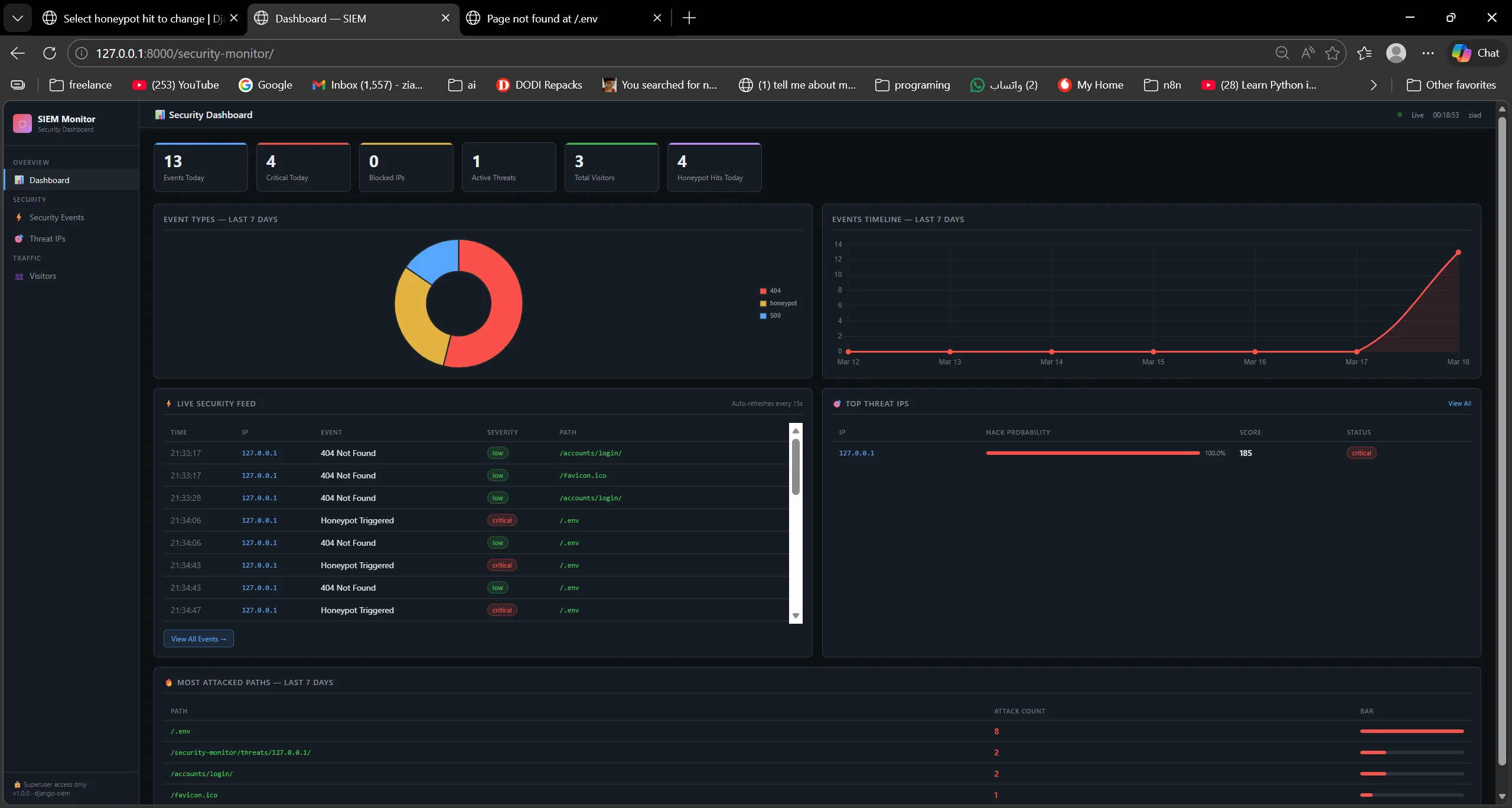
Task: Click the critical status badge for 127.0.0.1
Action: 1361,453
